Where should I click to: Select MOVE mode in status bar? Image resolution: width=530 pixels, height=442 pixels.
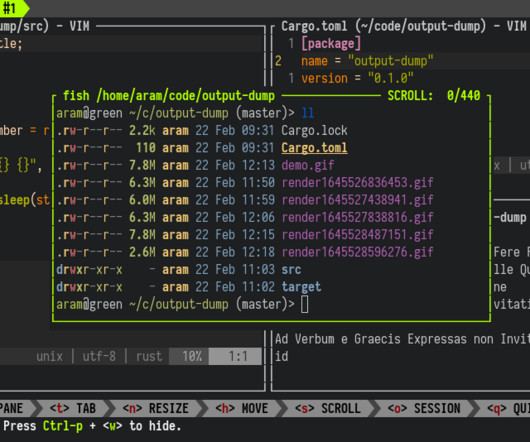click(x=242, y=409)
